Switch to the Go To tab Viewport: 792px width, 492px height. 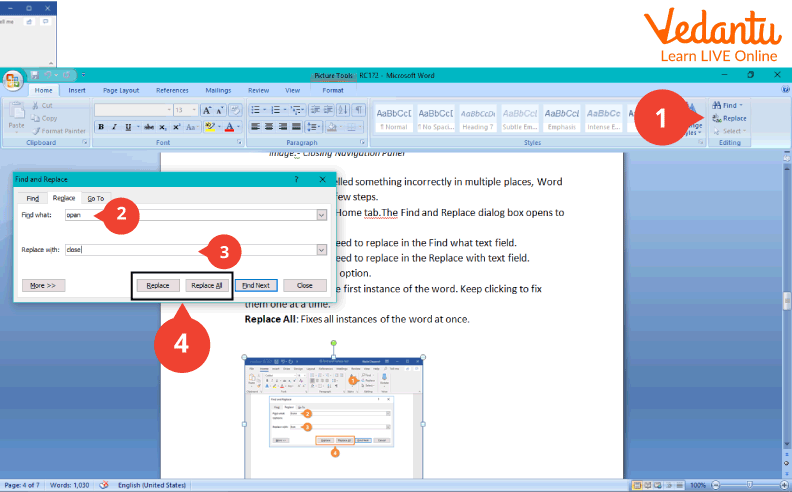point(94,198)
